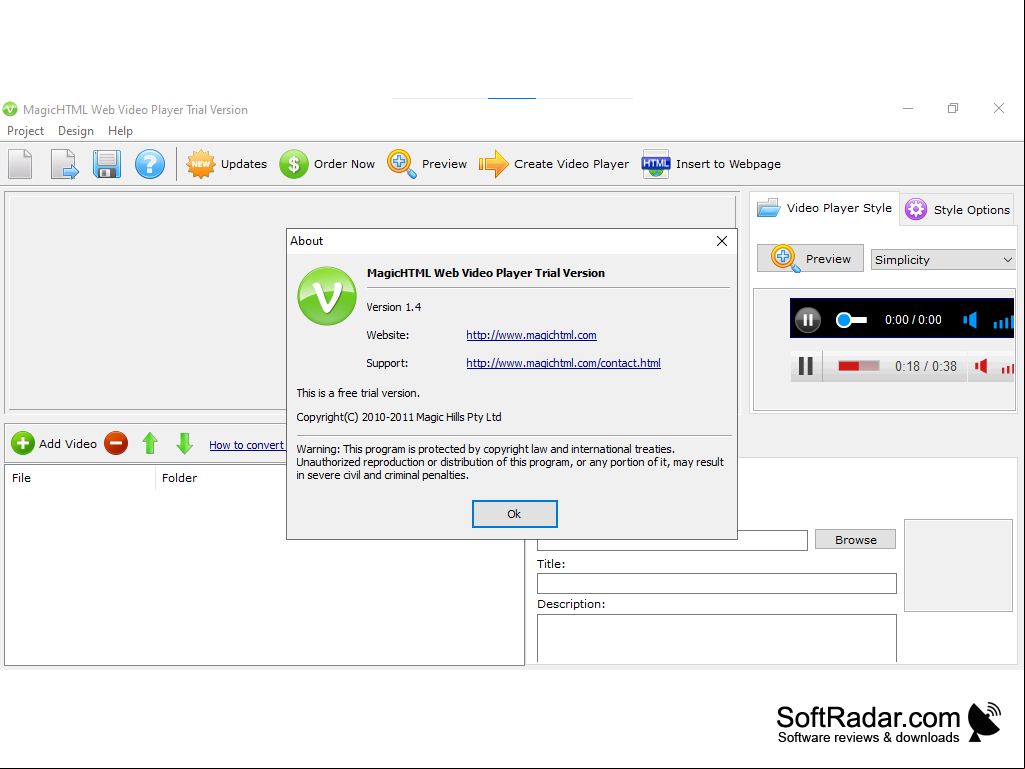Click the pause button on the light player style
Image resolution: width=1025 pixels, height=769 pixels.
point(806,366)
